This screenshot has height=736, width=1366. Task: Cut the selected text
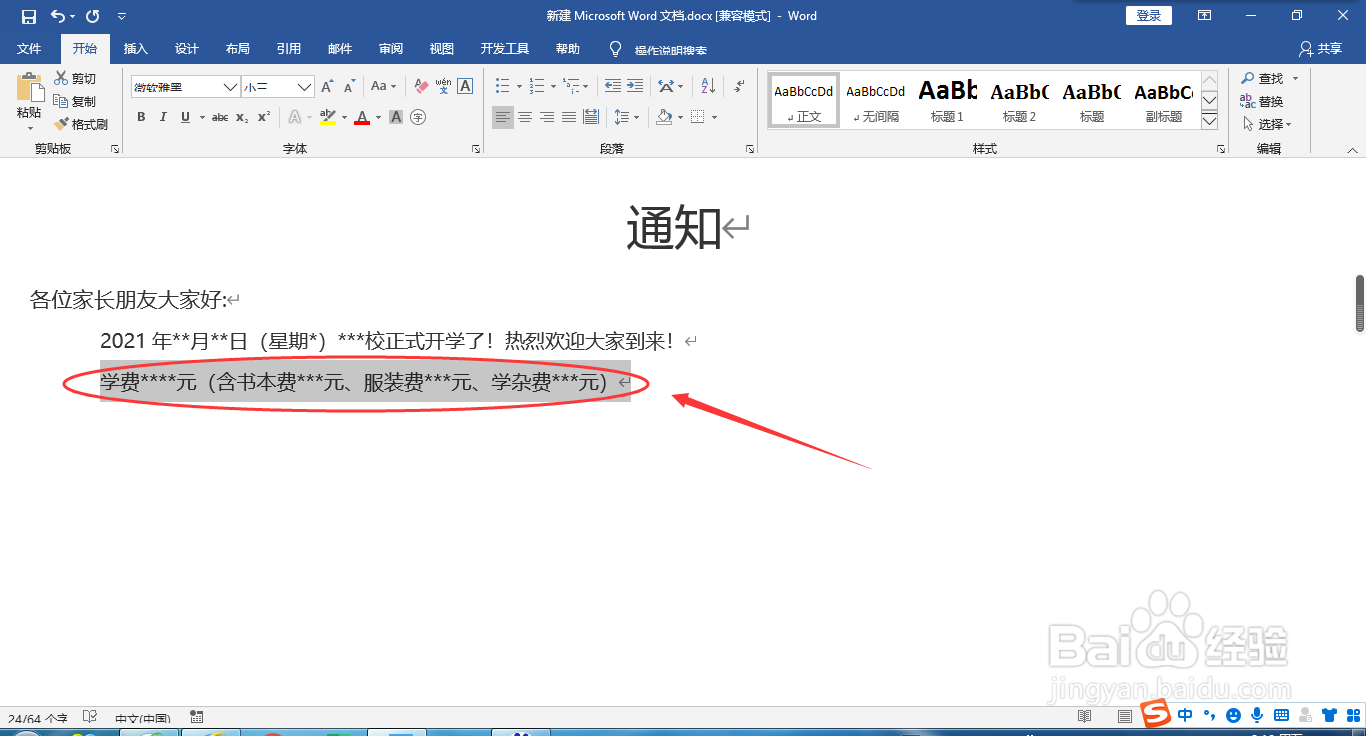(x=75, y=78)
